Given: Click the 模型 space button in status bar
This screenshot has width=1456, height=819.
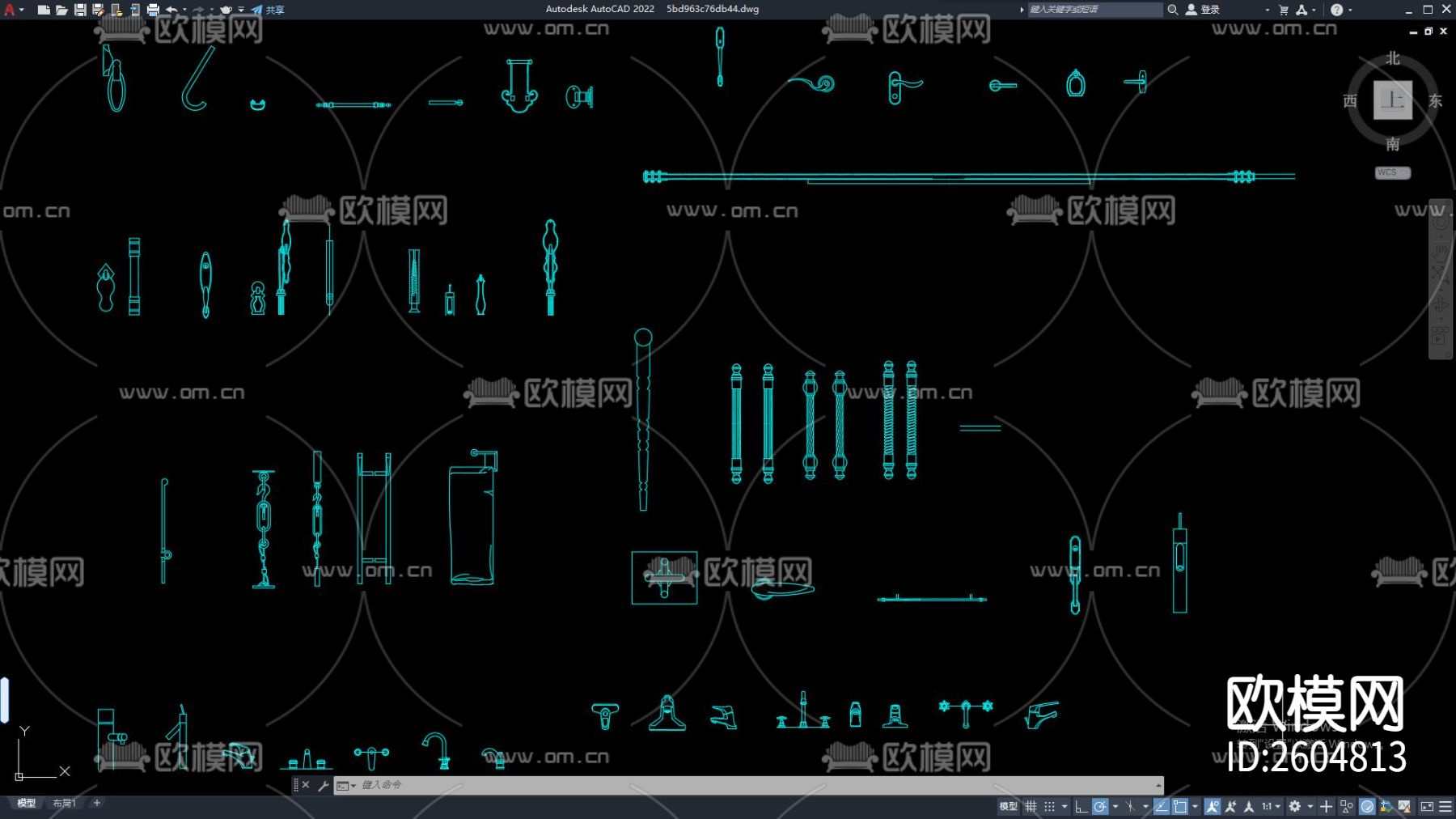Looking at the screenshot, I should coord(1008,806).
